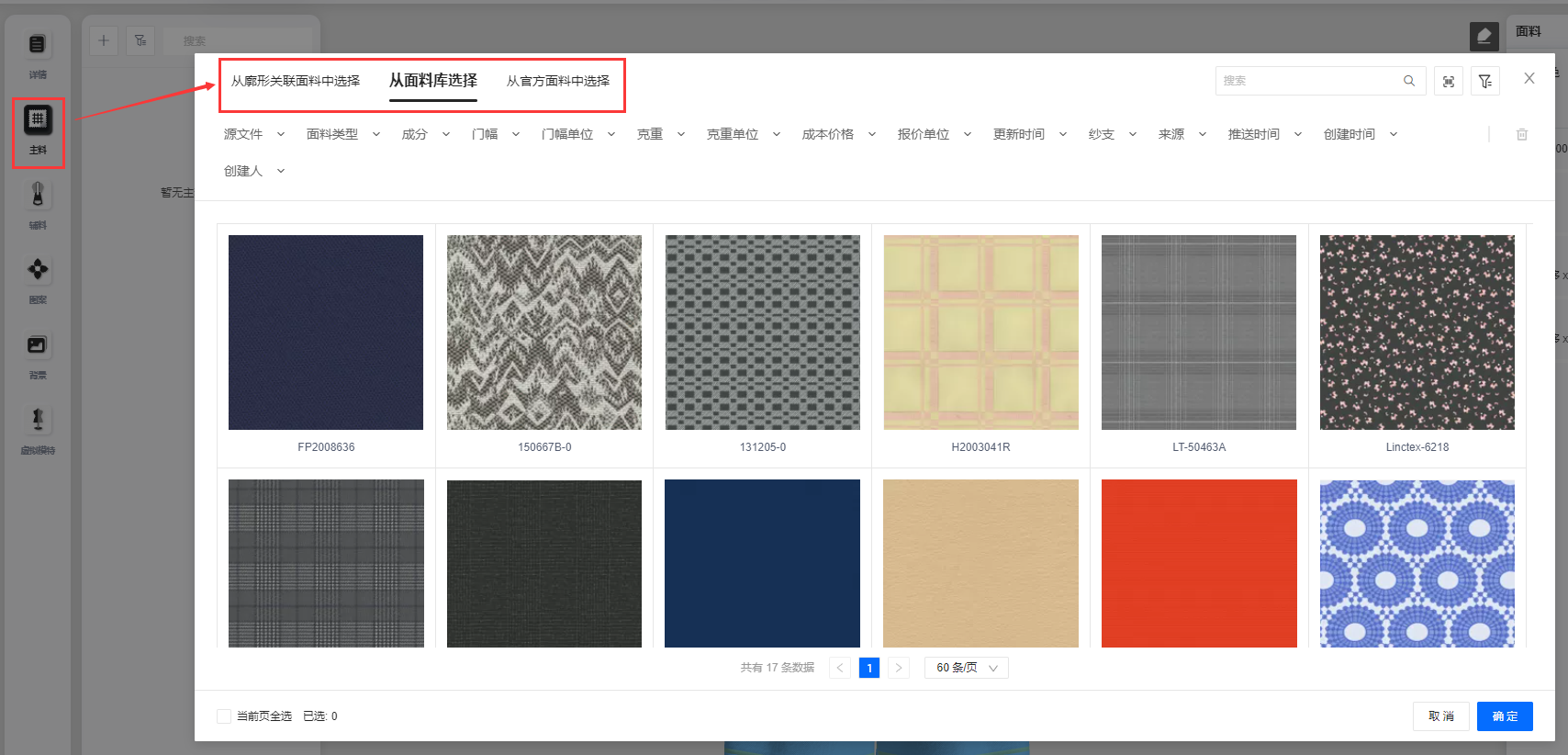Screen dimensions: 1568x755
Task: Check the 当前页全选 select-all checkbox
Action: pos(224,716)
